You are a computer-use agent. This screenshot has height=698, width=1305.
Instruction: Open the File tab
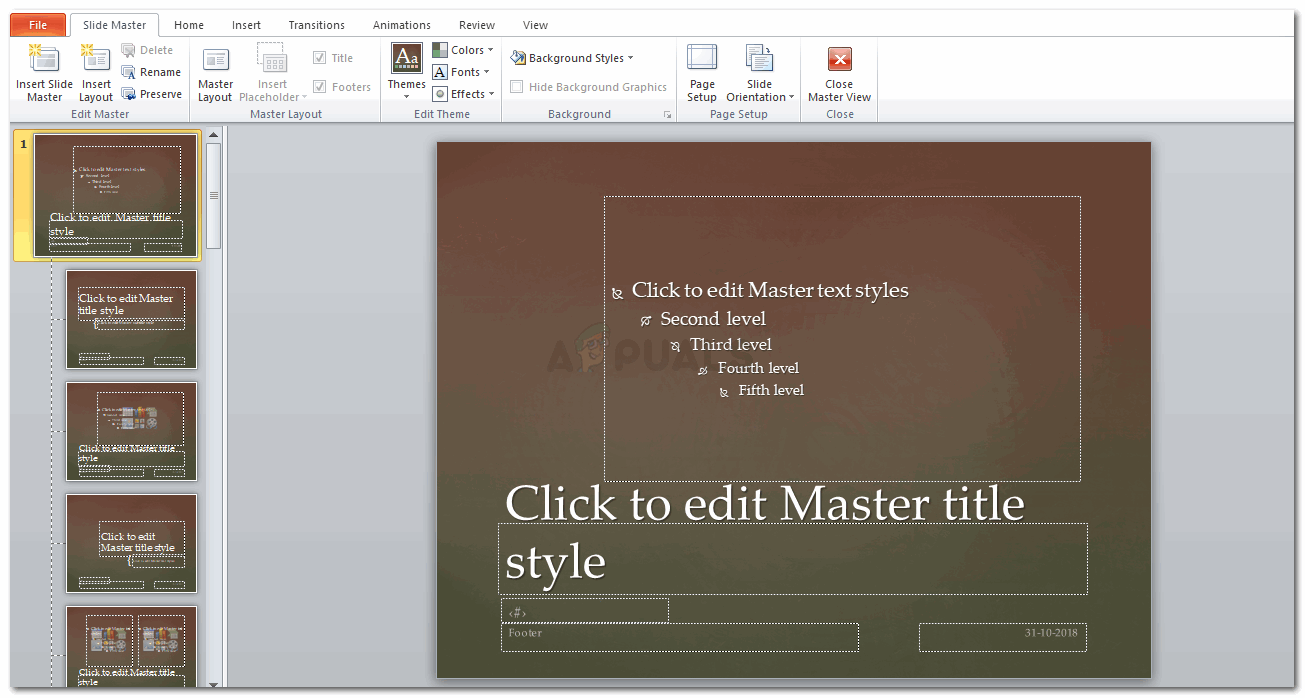[38, 25]
